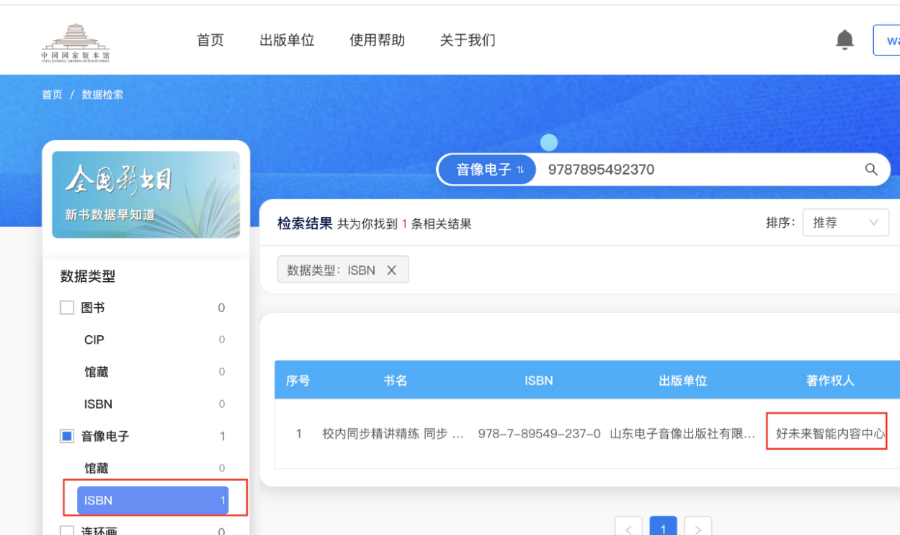This screenshot has width=900, height=535.
Task: Open 出版单位 in top navigation
Action: [287, 40]
